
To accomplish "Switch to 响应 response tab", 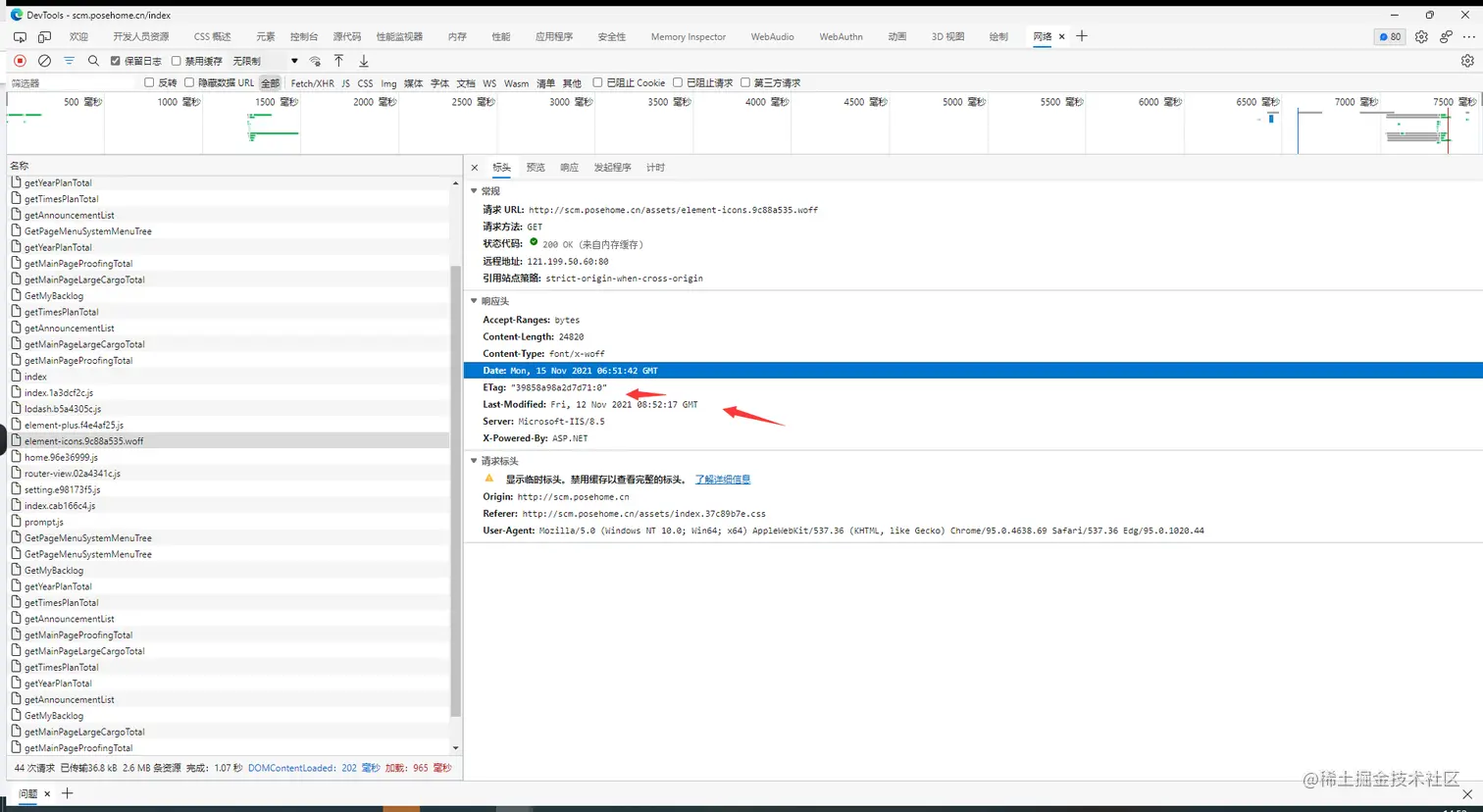I will pos(569,168).
